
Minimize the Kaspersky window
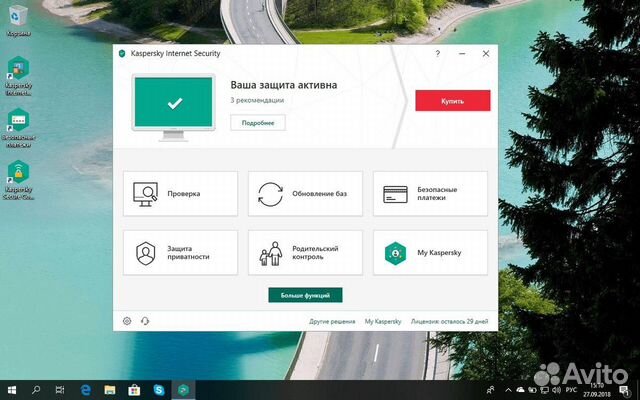pos(462,53)
